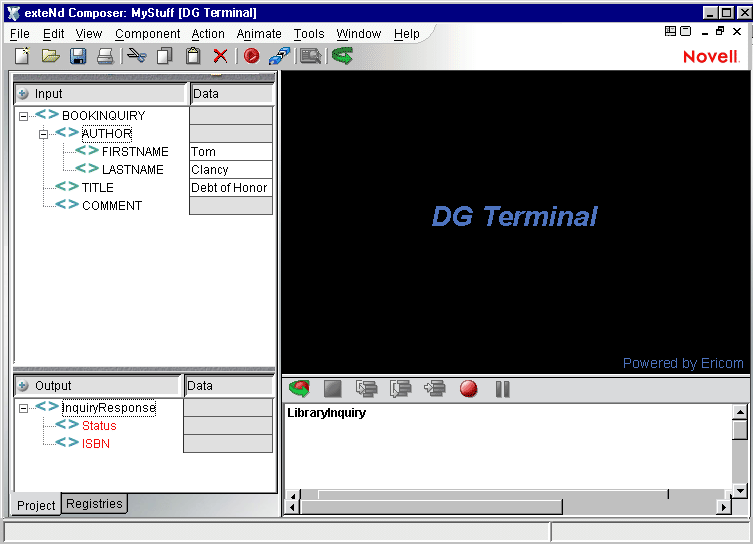Click the horizontal scrollbar right arrow
753x544 pixels.
click(724, 507)
